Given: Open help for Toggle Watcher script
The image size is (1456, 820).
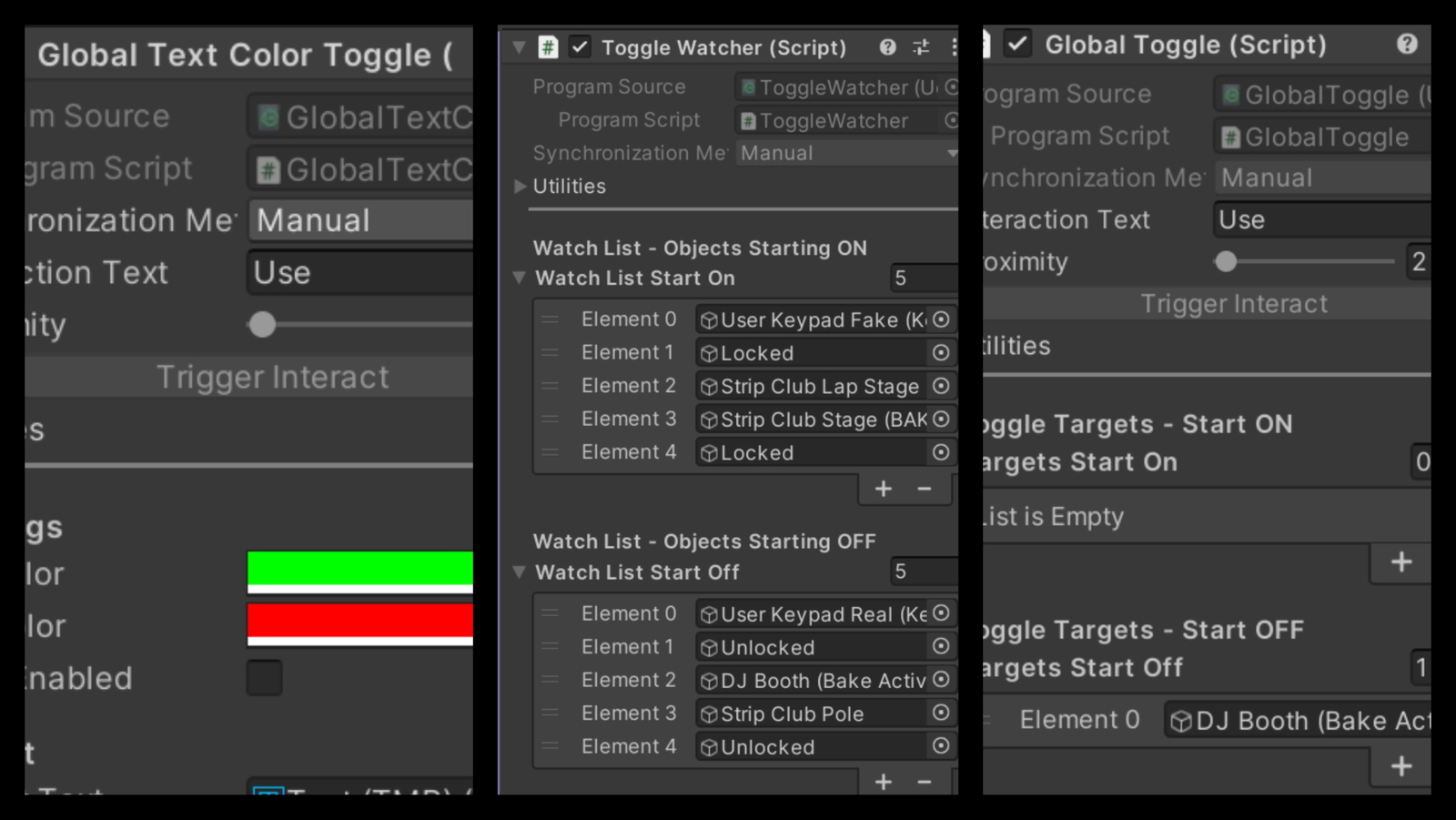Looking at the screenshot, I should [887, 47].
